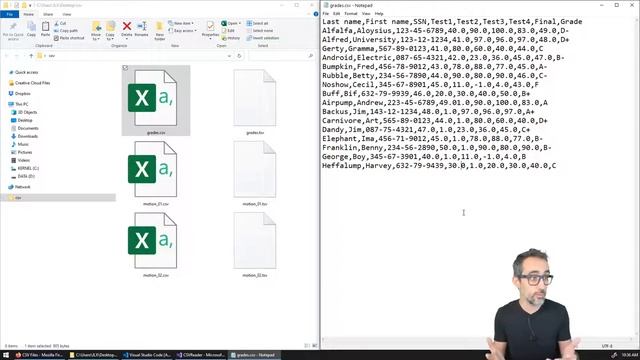Click the Explorer help icon

pyautogui.click(x=316, y=14)
